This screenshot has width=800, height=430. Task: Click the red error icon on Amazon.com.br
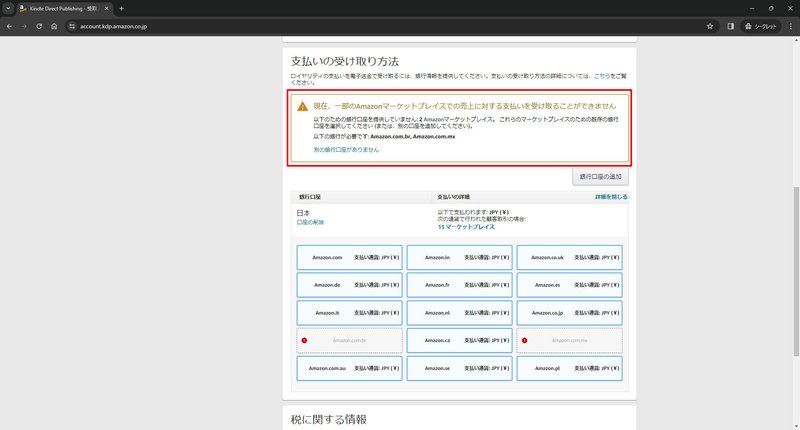[x=305, y=340]
